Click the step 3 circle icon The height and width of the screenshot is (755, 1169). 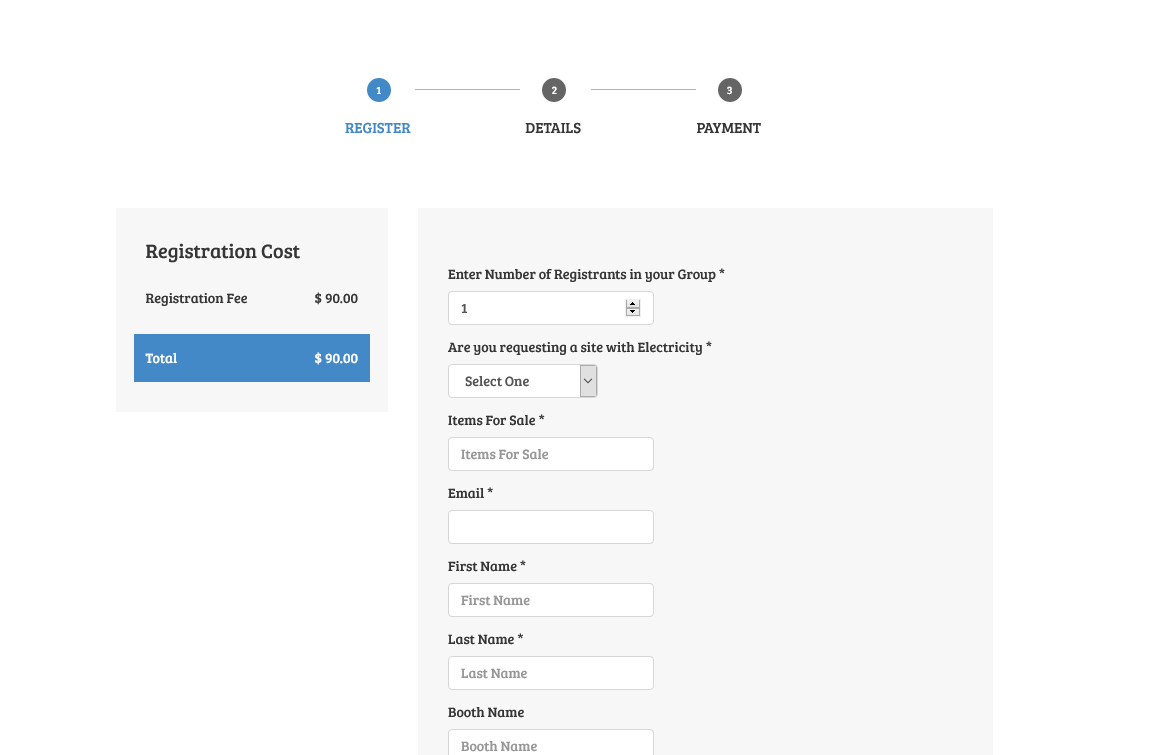click(729, 90)
